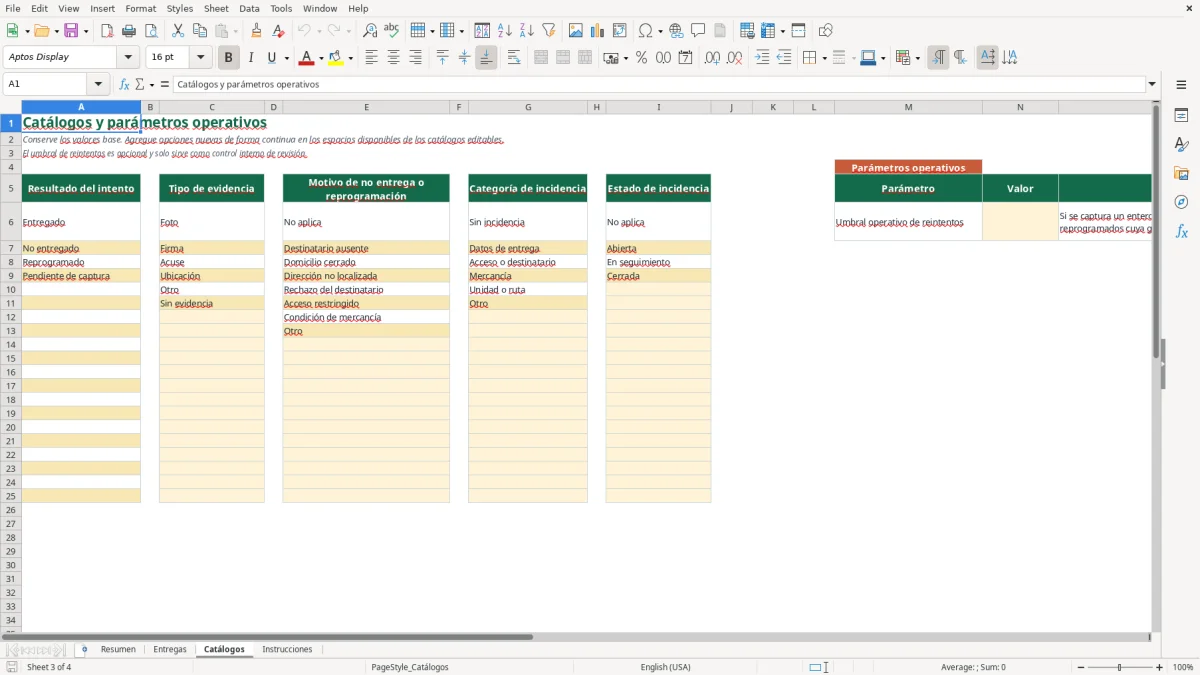Image resolution: width=1200 pixels, height=675 pixels.
Task: Switch to the Entregas sheet tab
Action: pyautogui.click(x=170, y=650)
